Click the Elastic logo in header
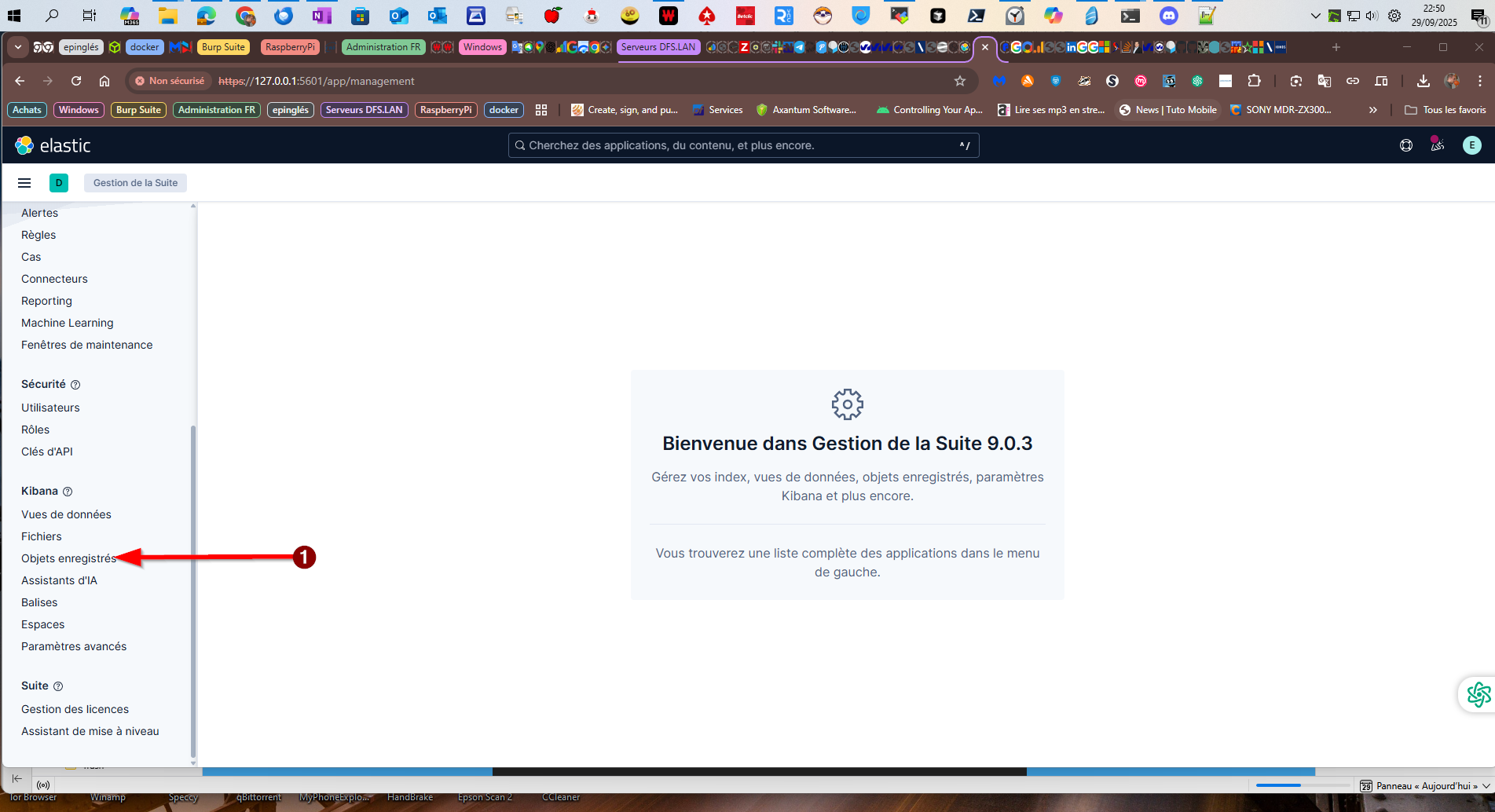 pyautogui.click(x=53, y=145)
